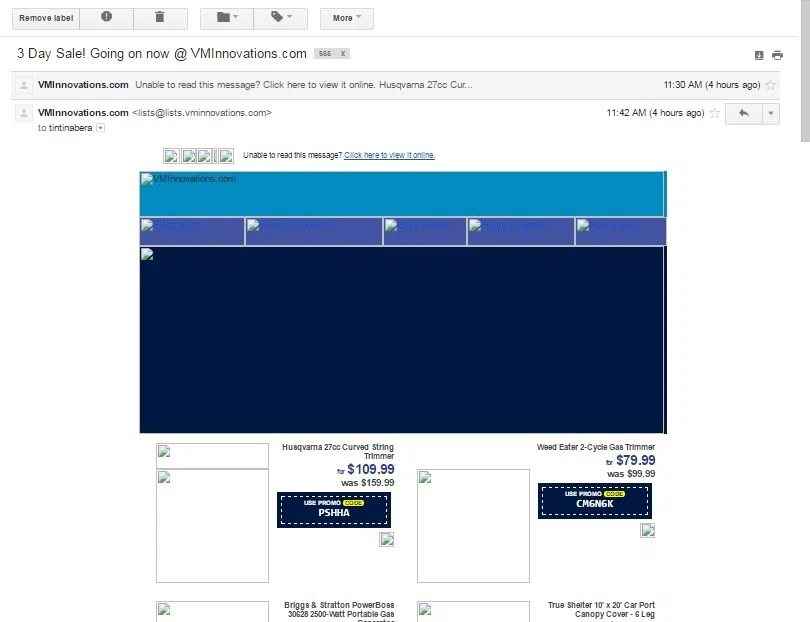Click the subject '3 Day Sale! Going on now'
The height and width of the screenshot is (622, 810).
(162, 54)
